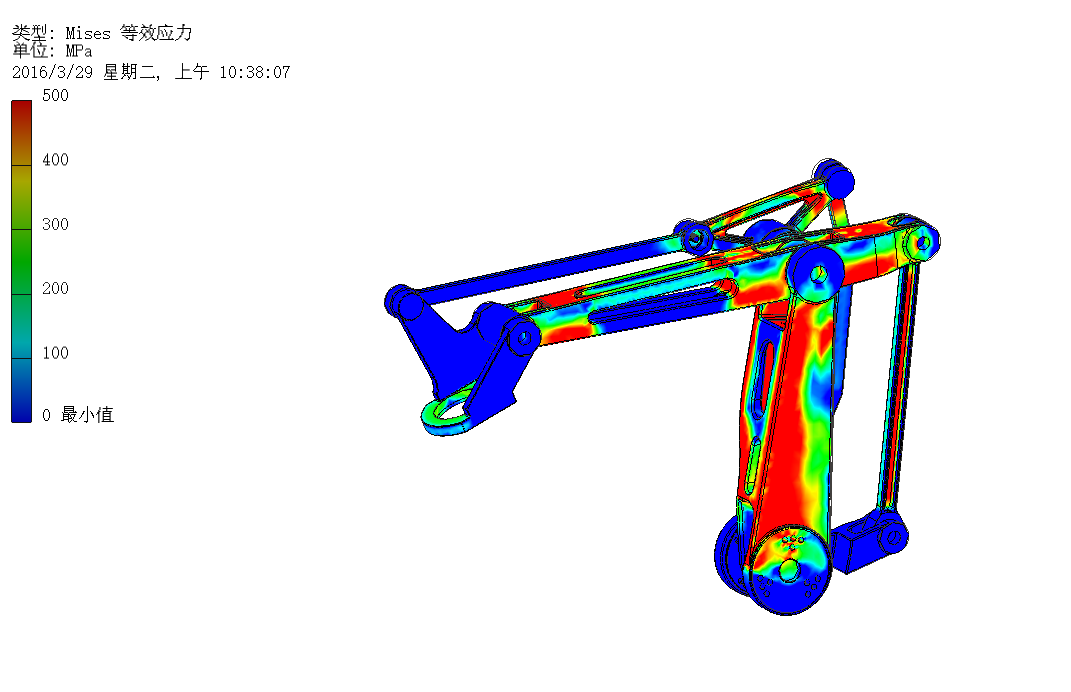The height and width of the screenshot is (692, 1071).
Task: Click the legend value 100
Action: pyautogui.click(x=55, y=353)
